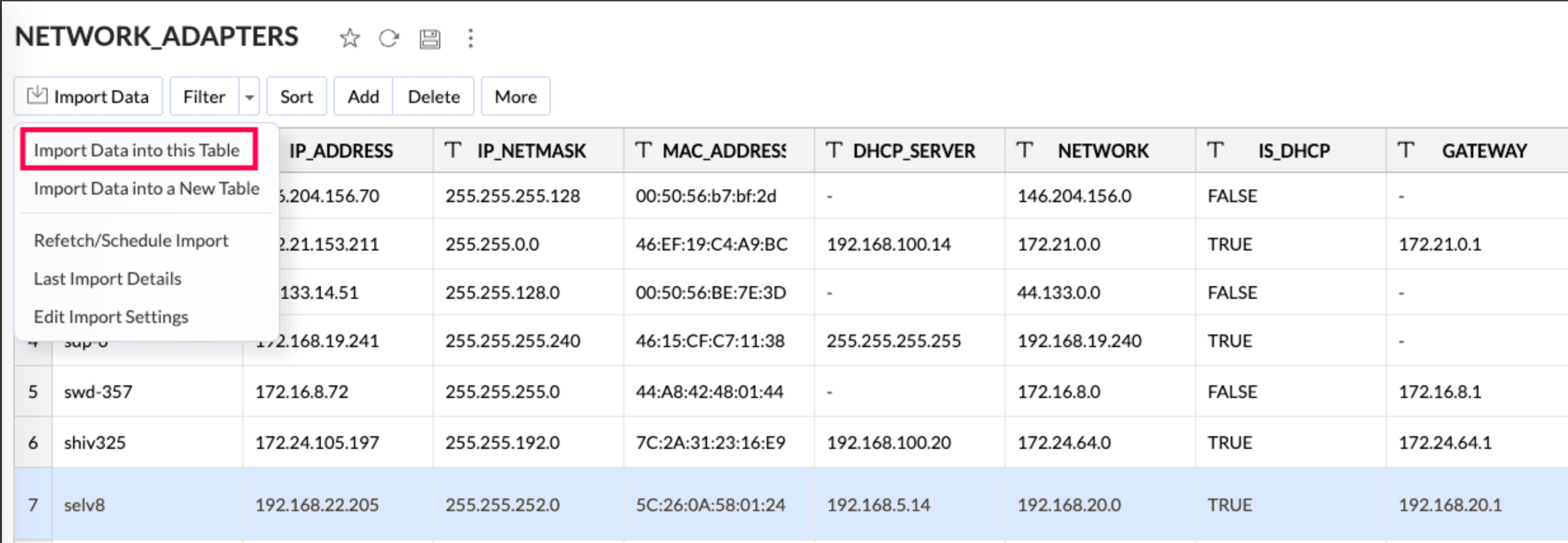This screenshot has width=1568, height=543.
Task: Click the text type icon beside NETWORK
Action: (1025, 150)
